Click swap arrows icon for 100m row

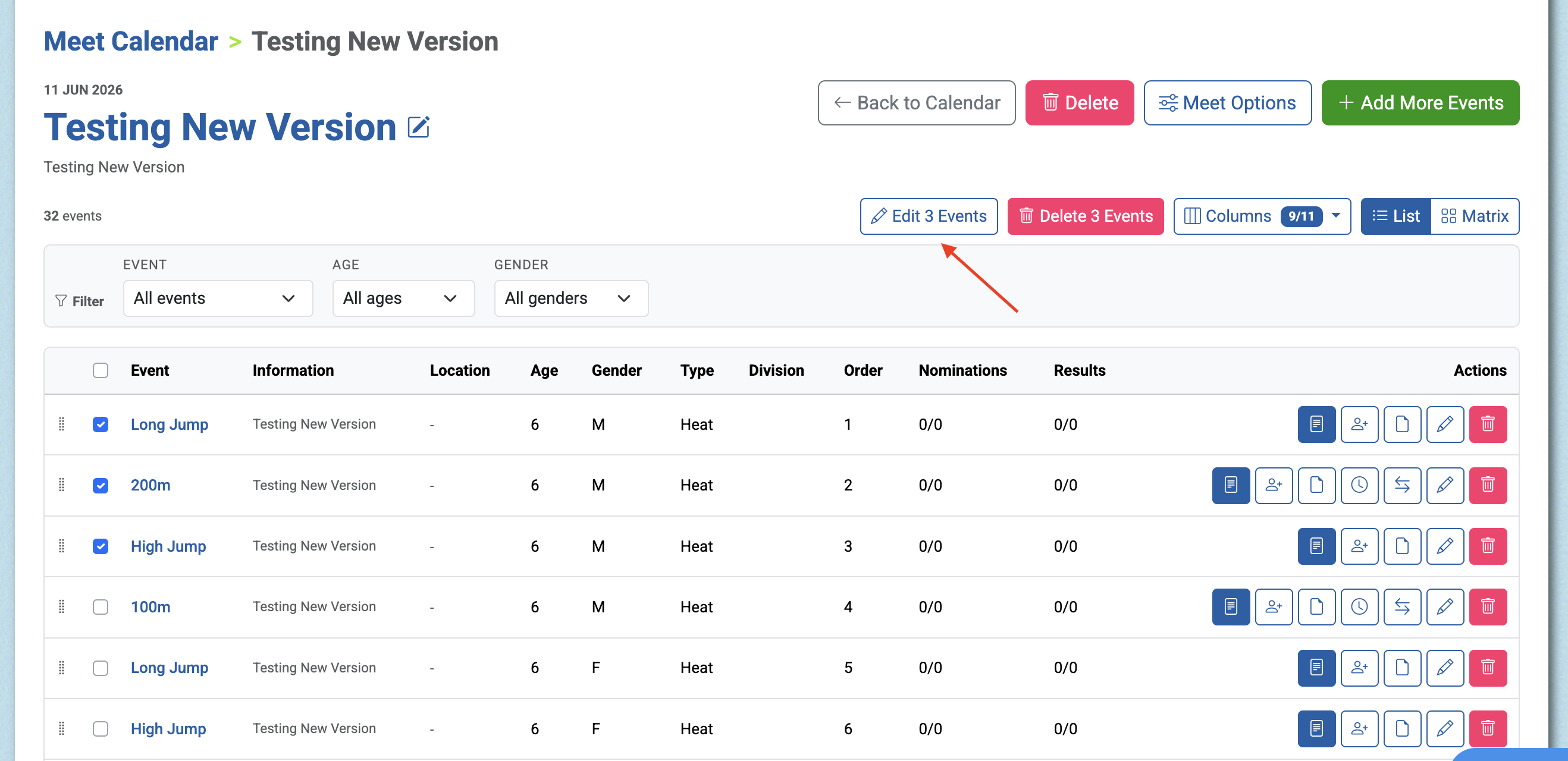(1402, 606)
